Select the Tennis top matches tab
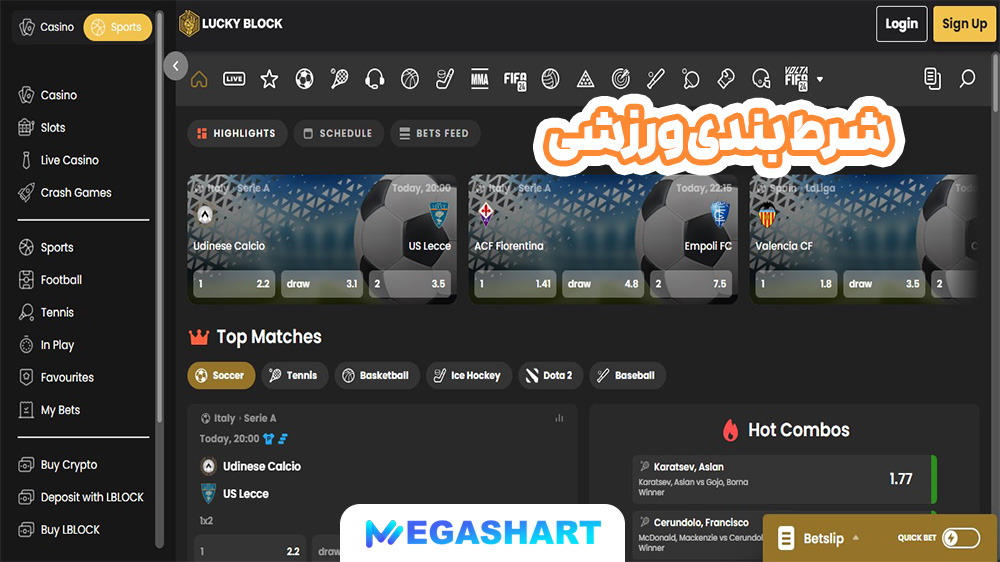Viewport: 1000px width, 562px height. [x=295, y=375]
